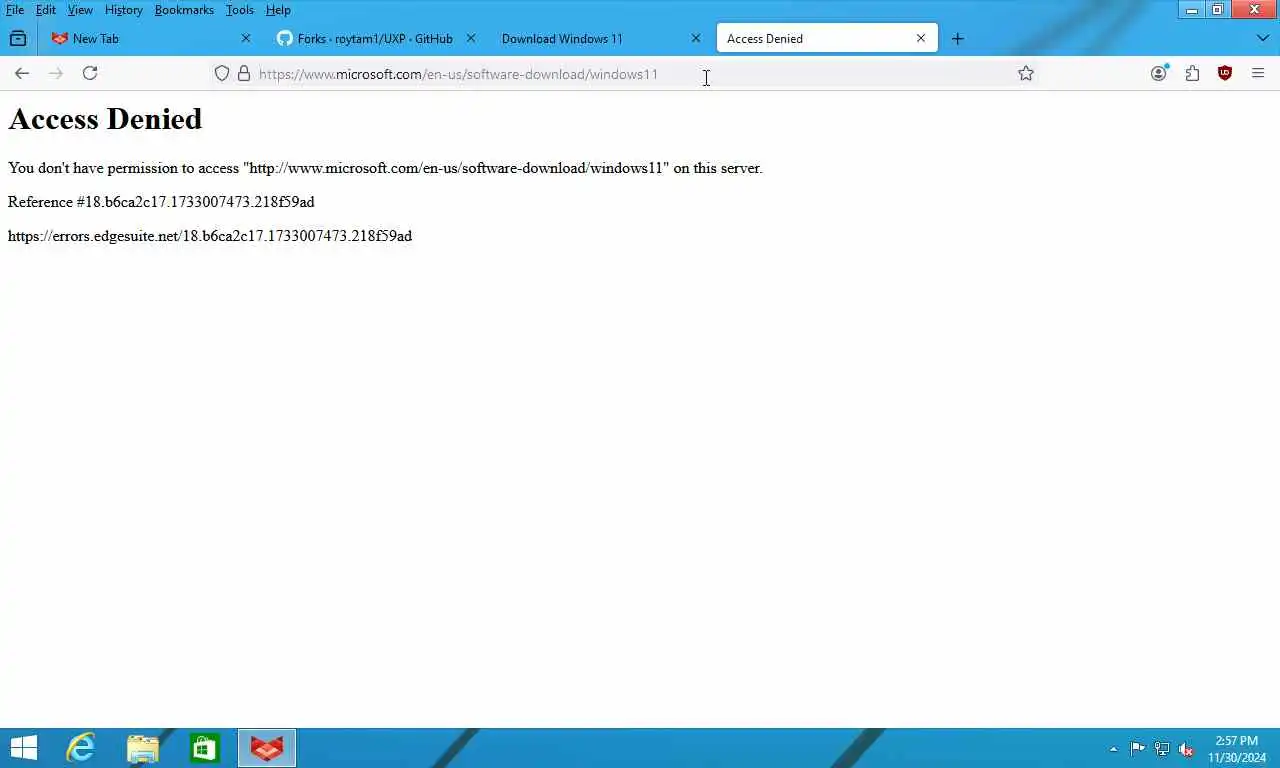This screenshot has width=1280, height=768.
Task: Go back to previous page
Action: [22, 73]
